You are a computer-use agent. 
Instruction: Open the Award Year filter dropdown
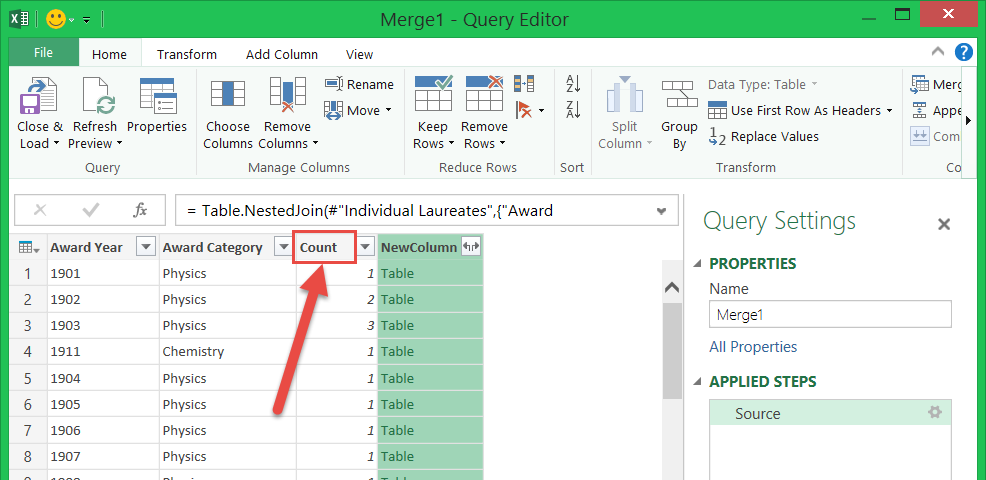145,247
